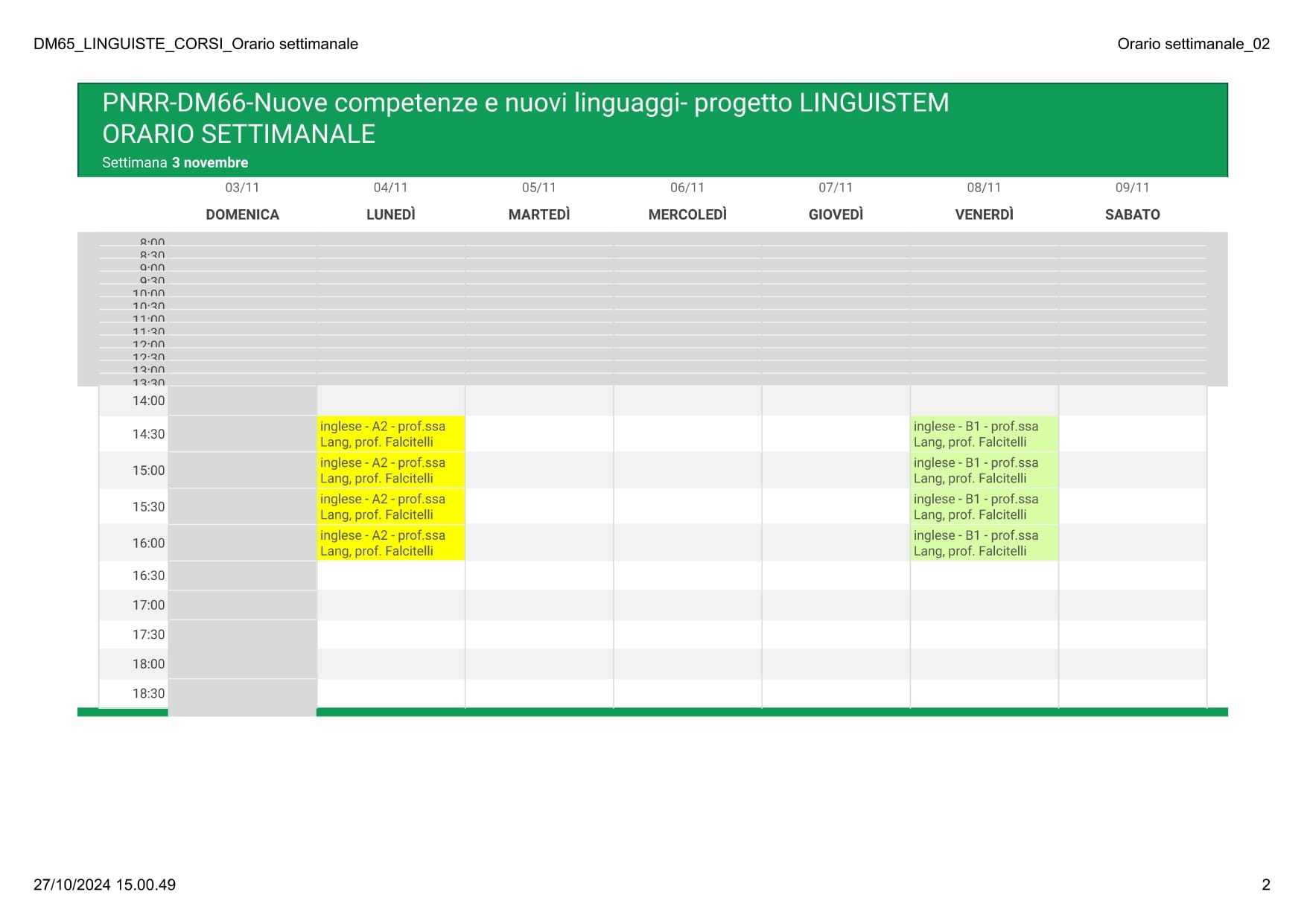Select the 08/11 date label

click(984, 188)
